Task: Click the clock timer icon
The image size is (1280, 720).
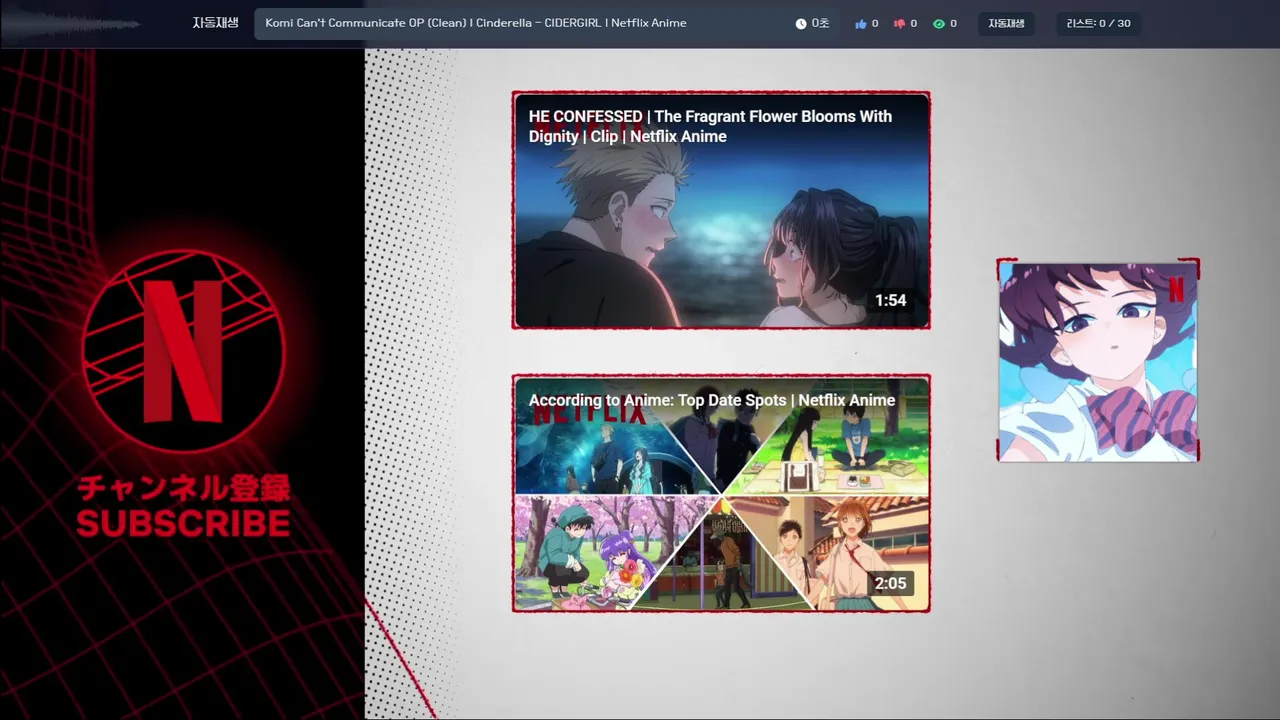Action: tap(801, 23)
